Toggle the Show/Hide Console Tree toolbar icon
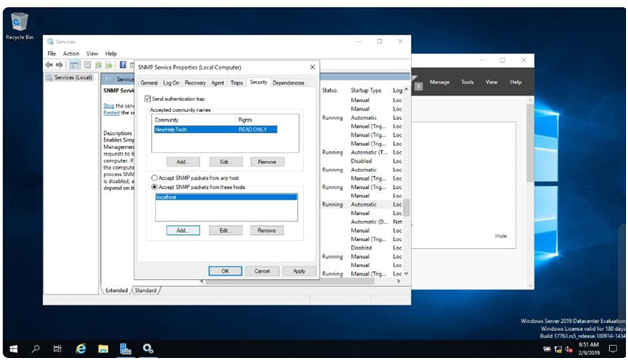The image size is (628, 360). 74,65
